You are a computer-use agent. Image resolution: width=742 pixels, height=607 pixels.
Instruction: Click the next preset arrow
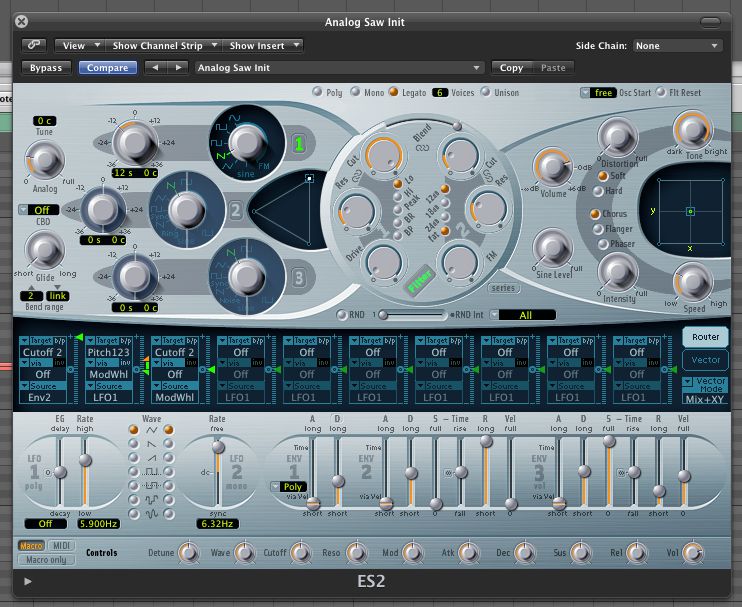click(x=178, y=68)
